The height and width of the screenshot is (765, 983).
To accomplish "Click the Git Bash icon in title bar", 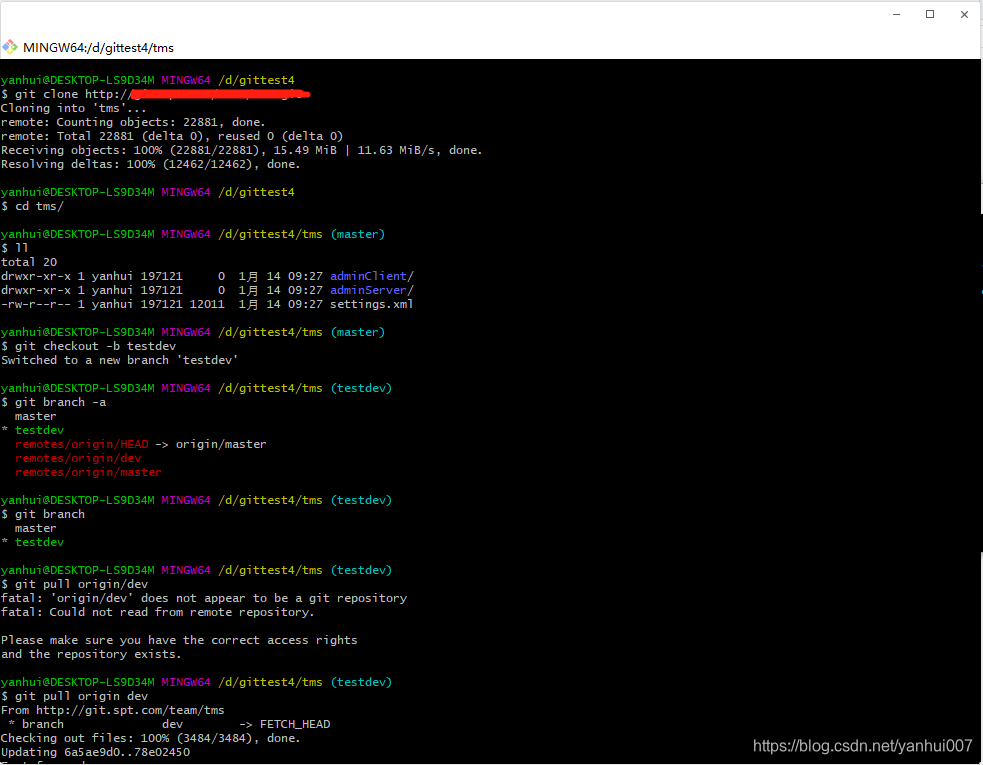I will coord(9,47).
